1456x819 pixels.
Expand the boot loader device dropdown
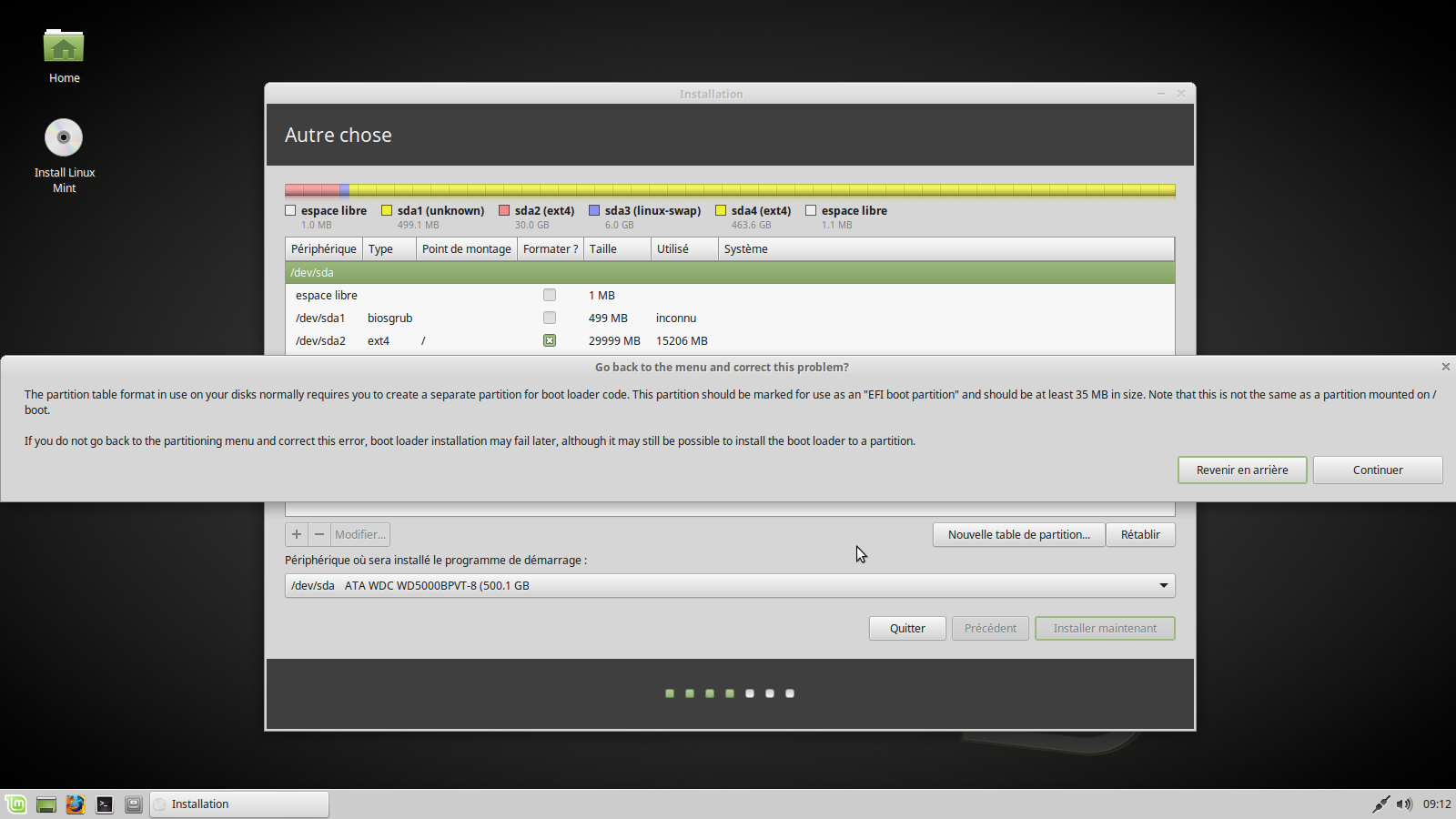(1163, 585)
